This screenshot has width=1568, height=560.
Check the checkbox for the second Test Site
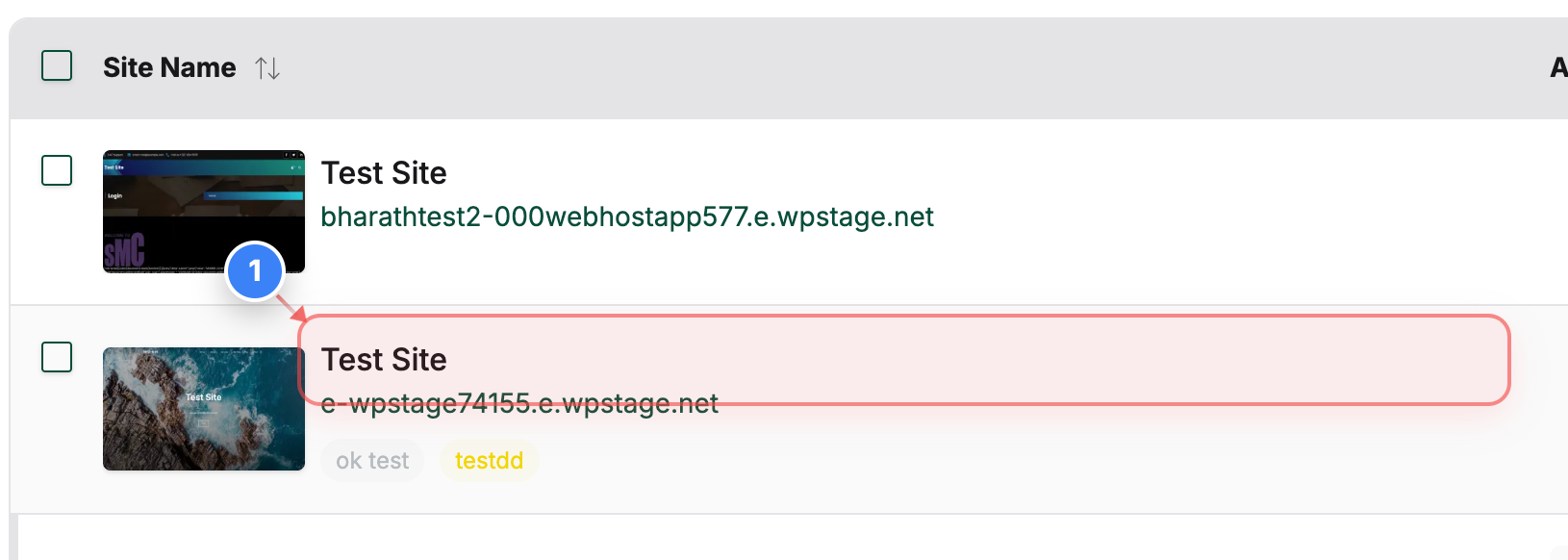coord(56,357)
